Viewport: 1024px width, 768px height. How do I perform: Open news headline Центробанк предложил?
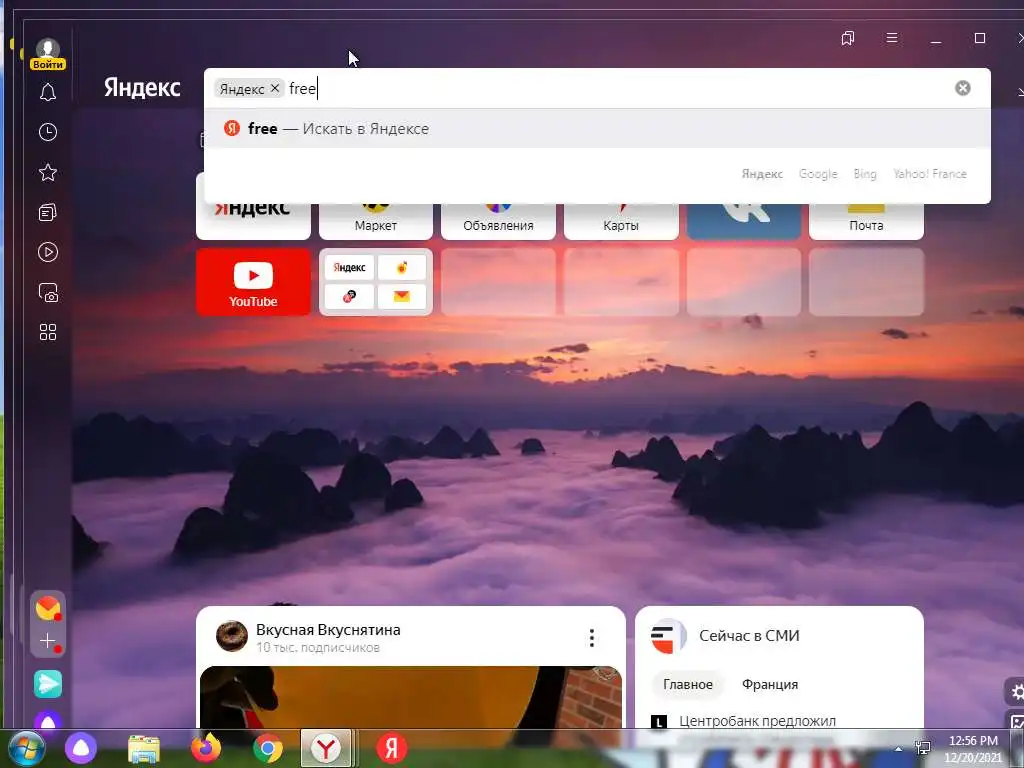(x=758, y=721)
